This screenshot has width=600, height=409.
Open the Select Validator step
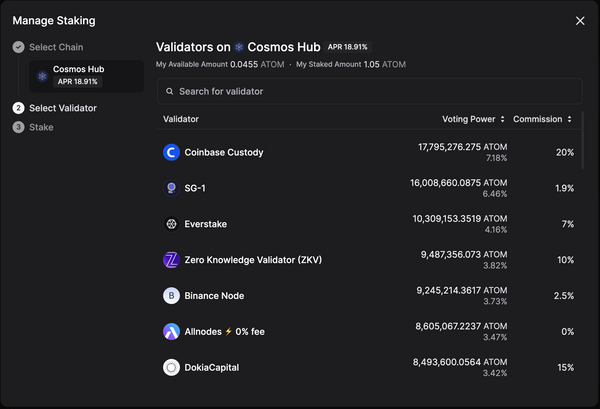[62, 108]
